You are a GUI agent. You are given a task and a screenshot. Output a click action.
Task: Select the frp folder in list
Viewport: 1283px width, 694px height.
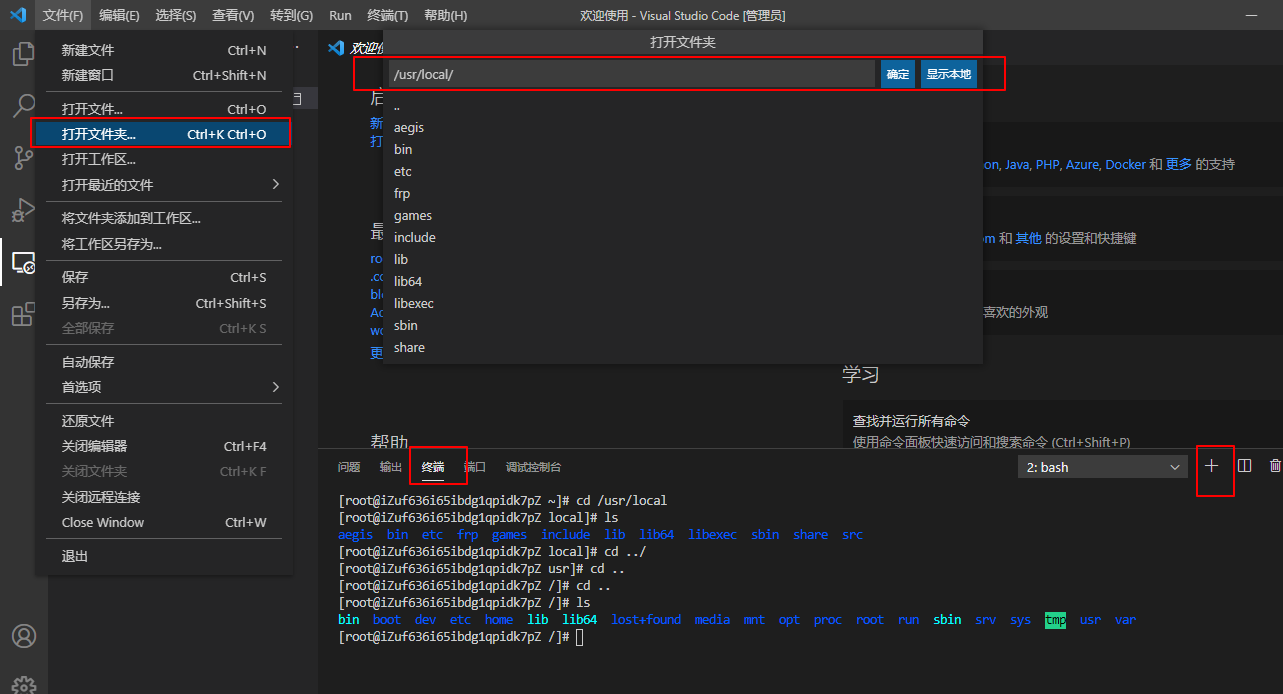coord(683,193)
